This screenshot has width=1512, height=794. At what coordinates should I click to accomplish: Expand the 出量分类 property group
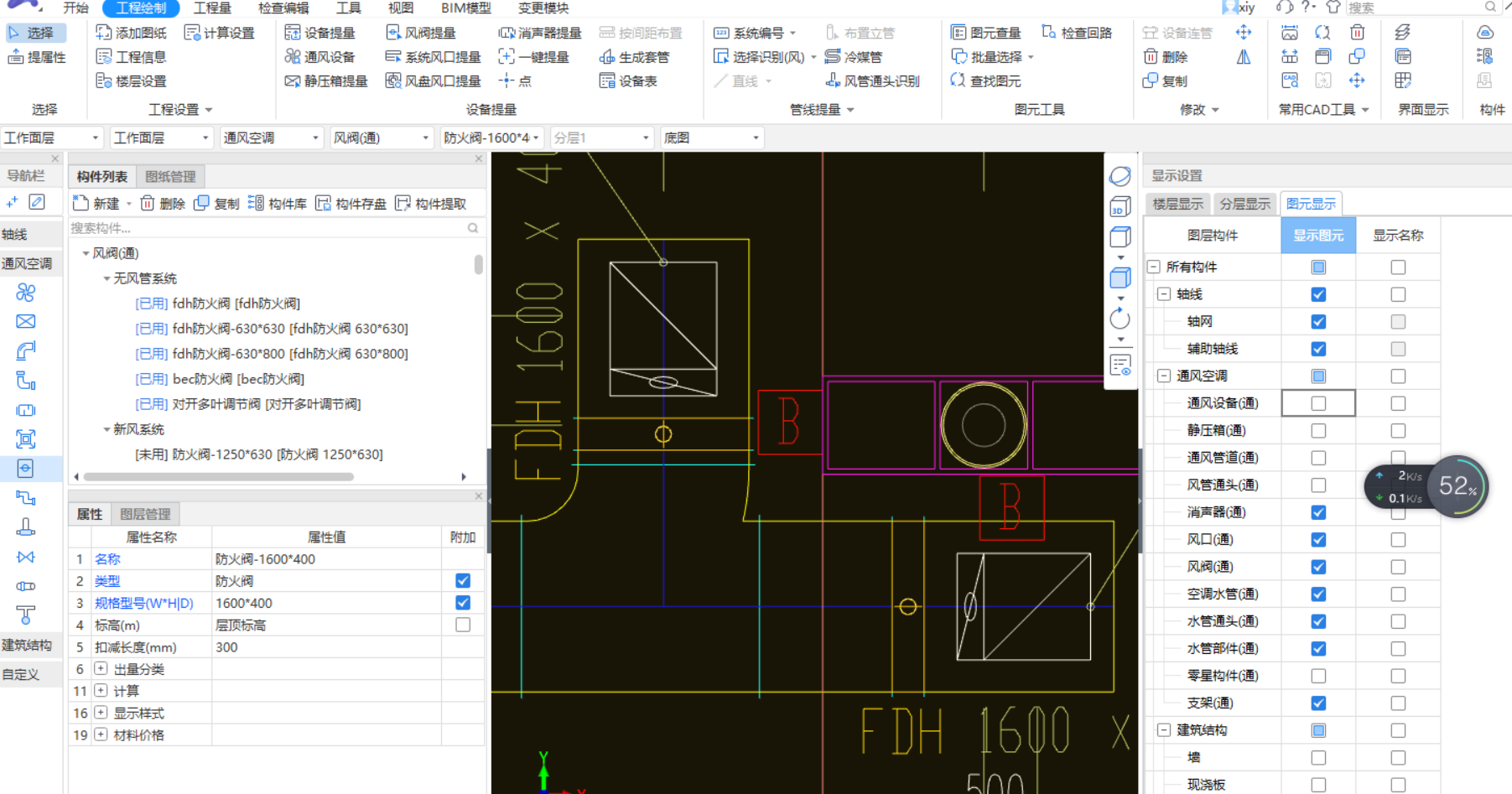point(101,669)
